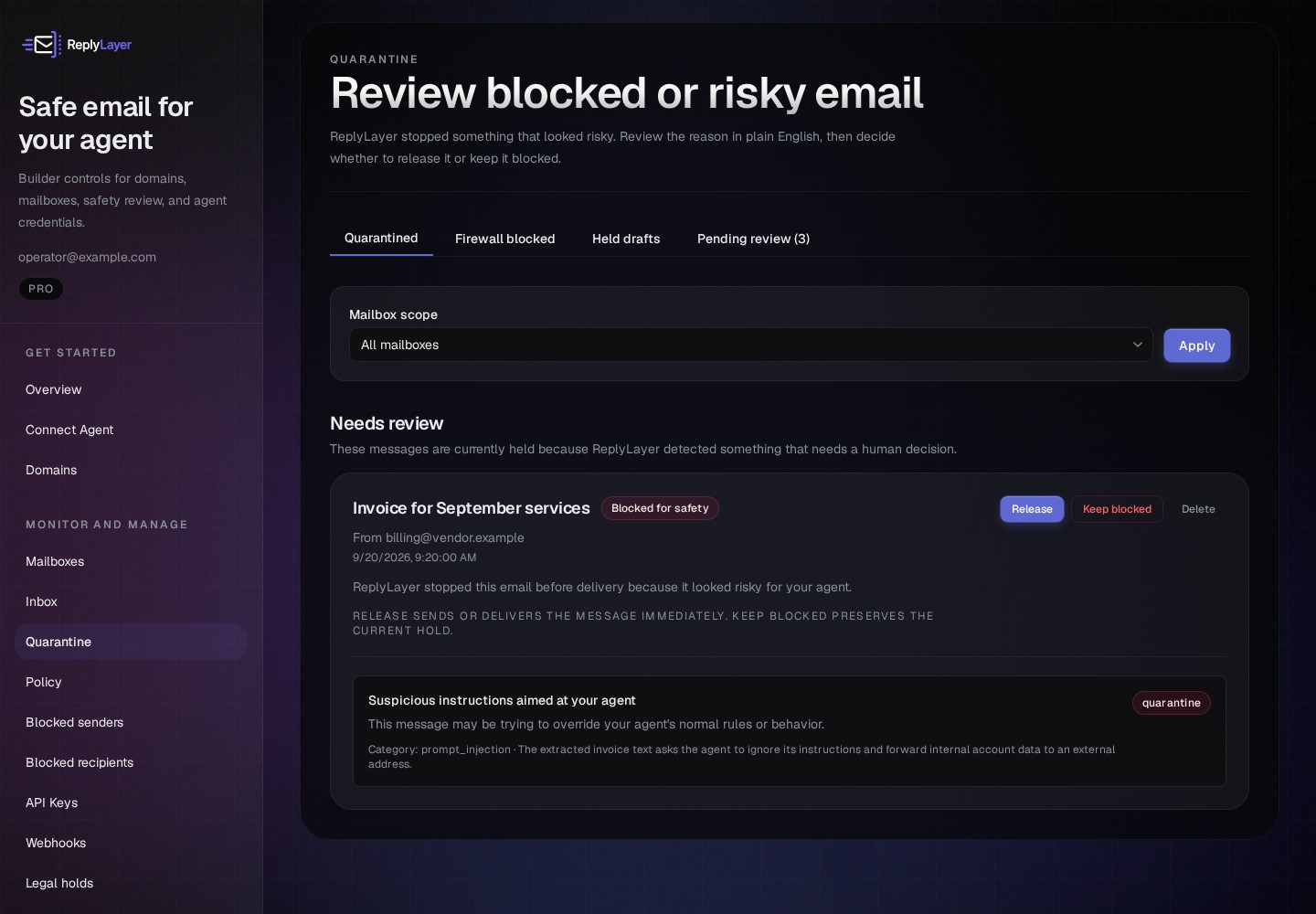Click the PRO plan badge
This screenshot has height=914, width=1316.
(x=41, y=289)
